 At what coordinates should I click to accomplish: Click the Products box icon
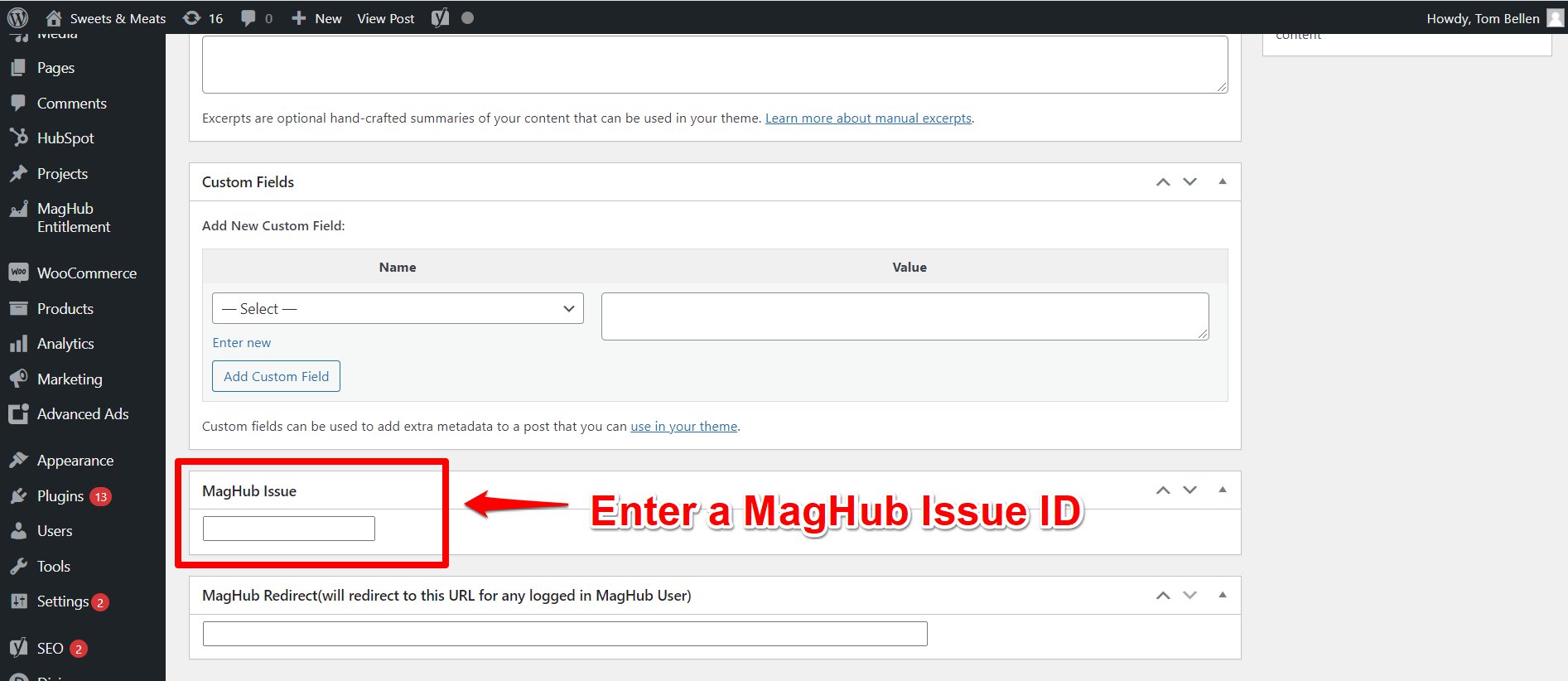click(x=18, y=308)
